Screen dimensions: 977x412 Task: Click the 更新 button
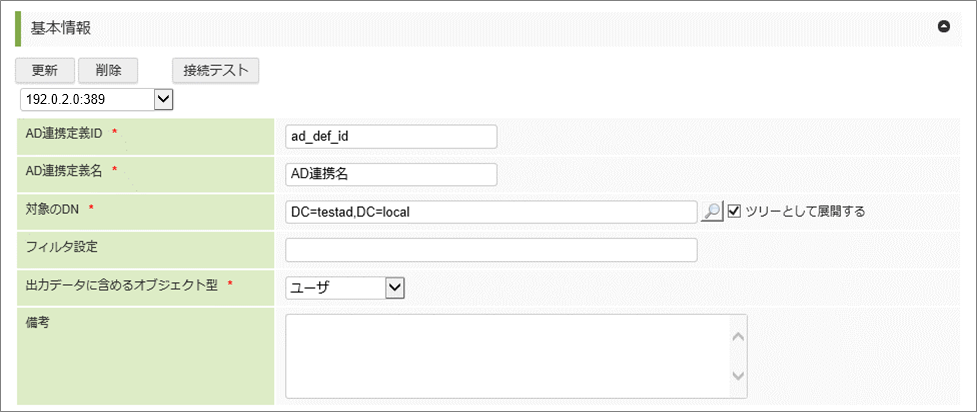point(44,71)
